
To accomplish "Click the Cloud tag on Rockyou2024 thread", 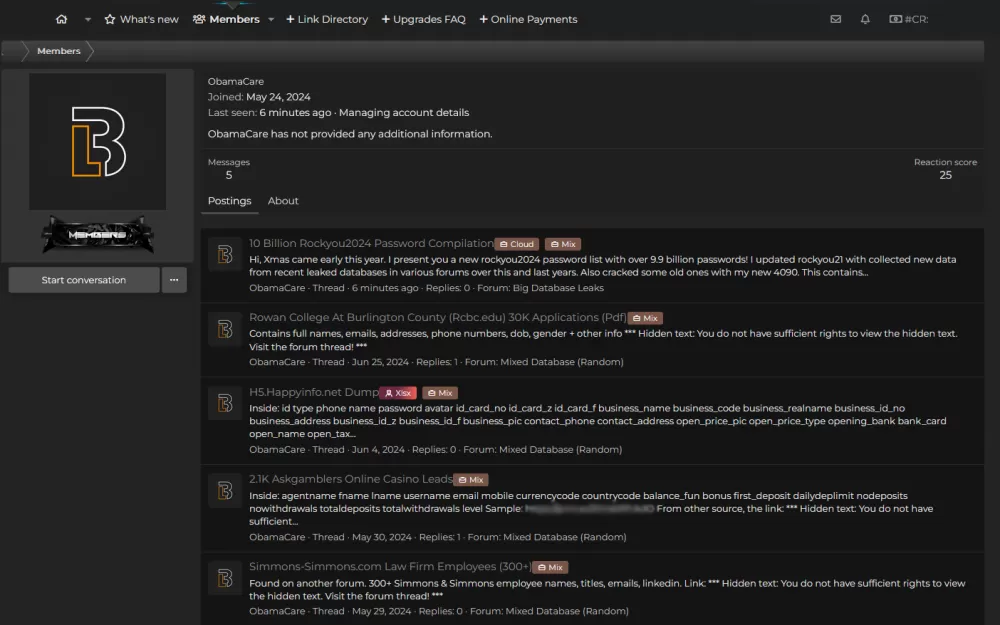I will coord(517,244).
